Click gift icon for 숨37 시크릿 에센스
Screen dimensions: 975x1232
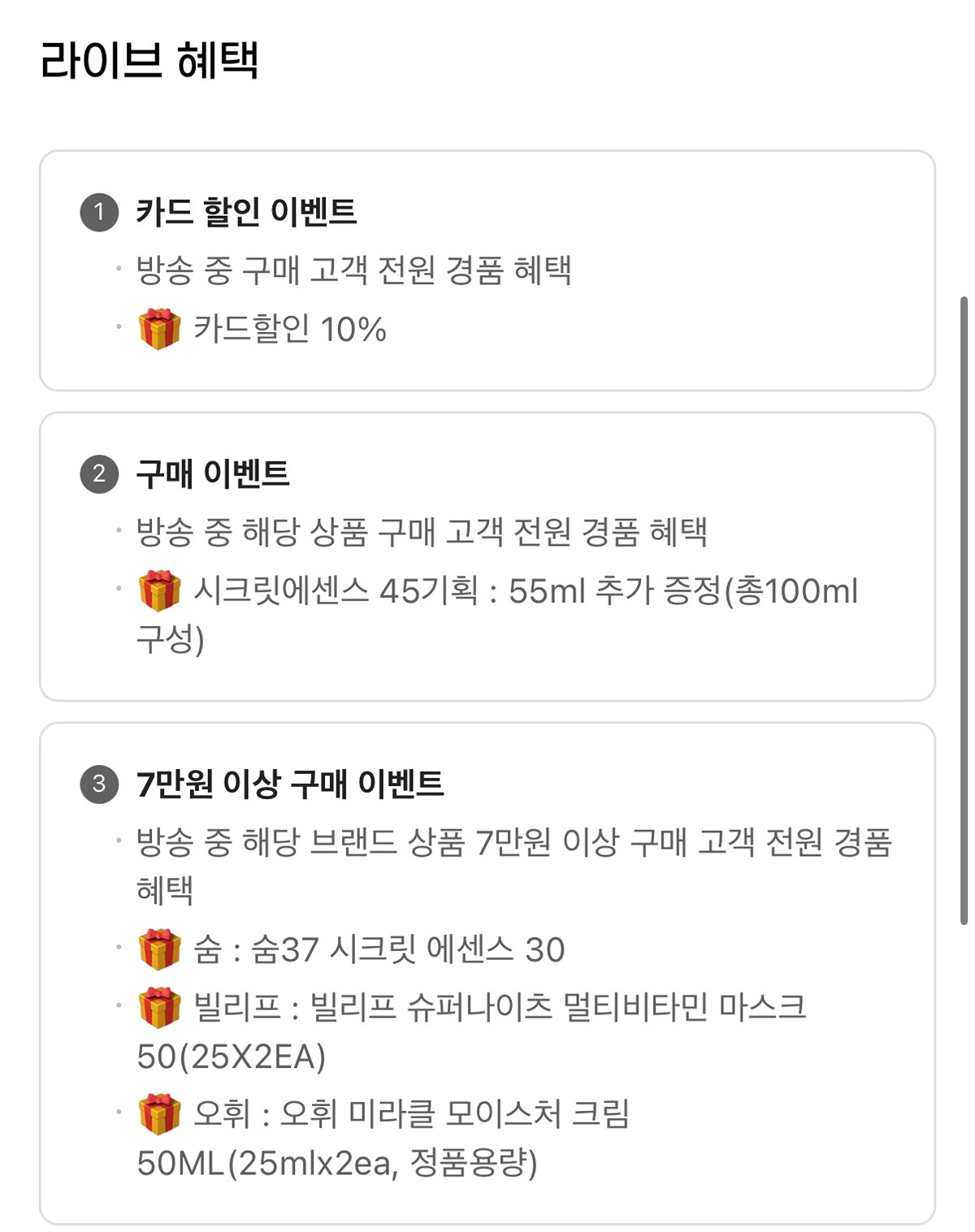click(x=159, y=949)
